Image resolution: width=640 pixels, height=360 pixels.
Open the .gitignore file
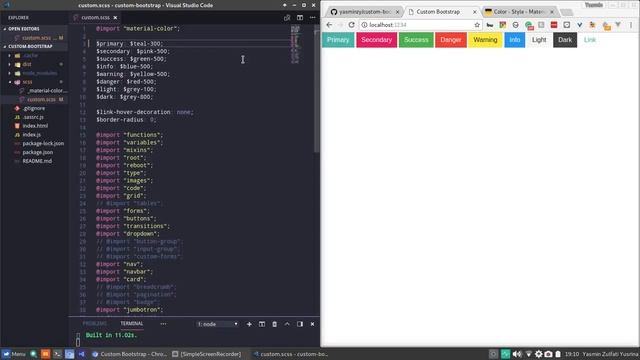[34, 109]
